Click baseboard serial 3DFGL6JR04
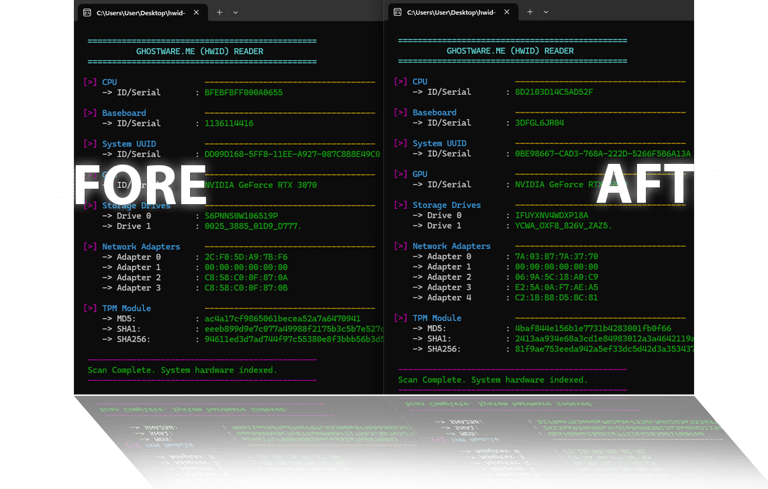Screen dimensions: 768x489 tap(539, 122)
